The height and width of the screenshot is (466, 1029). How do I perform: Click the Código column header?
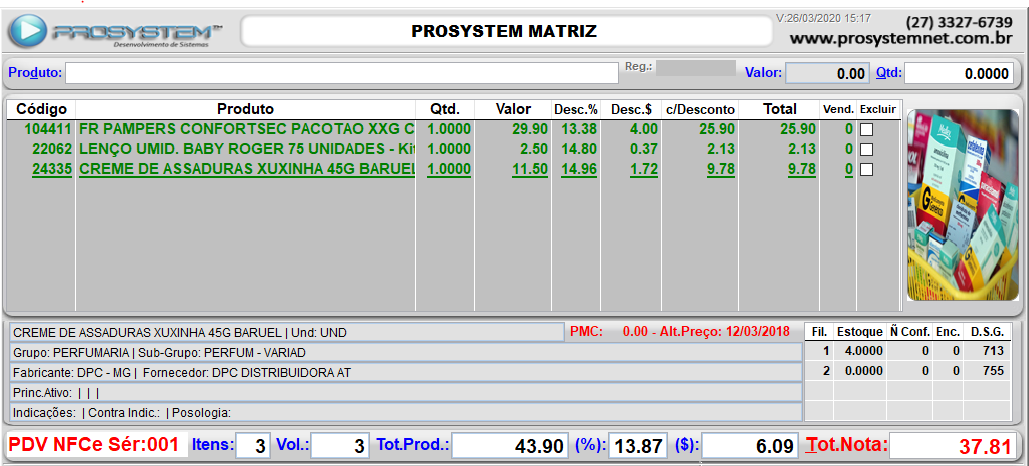(x=41, y=109)
